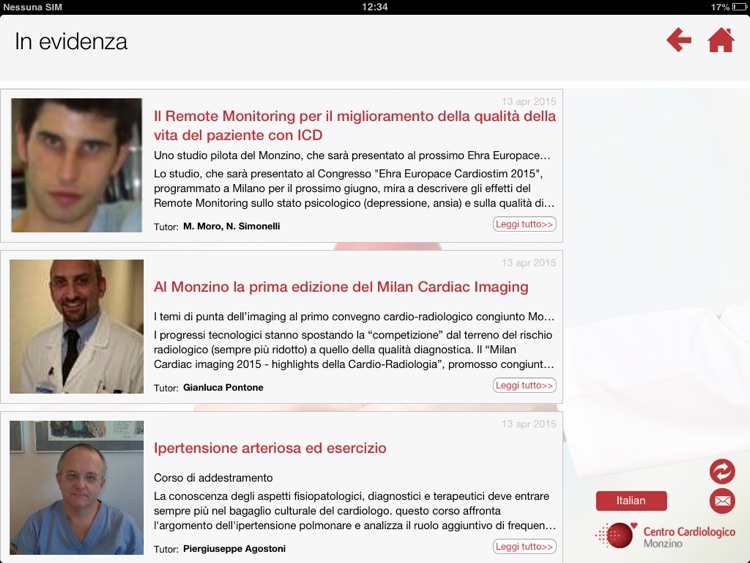Open Al Monzino la prima edizione headline
750x563 pixels.
click(341, 287)
